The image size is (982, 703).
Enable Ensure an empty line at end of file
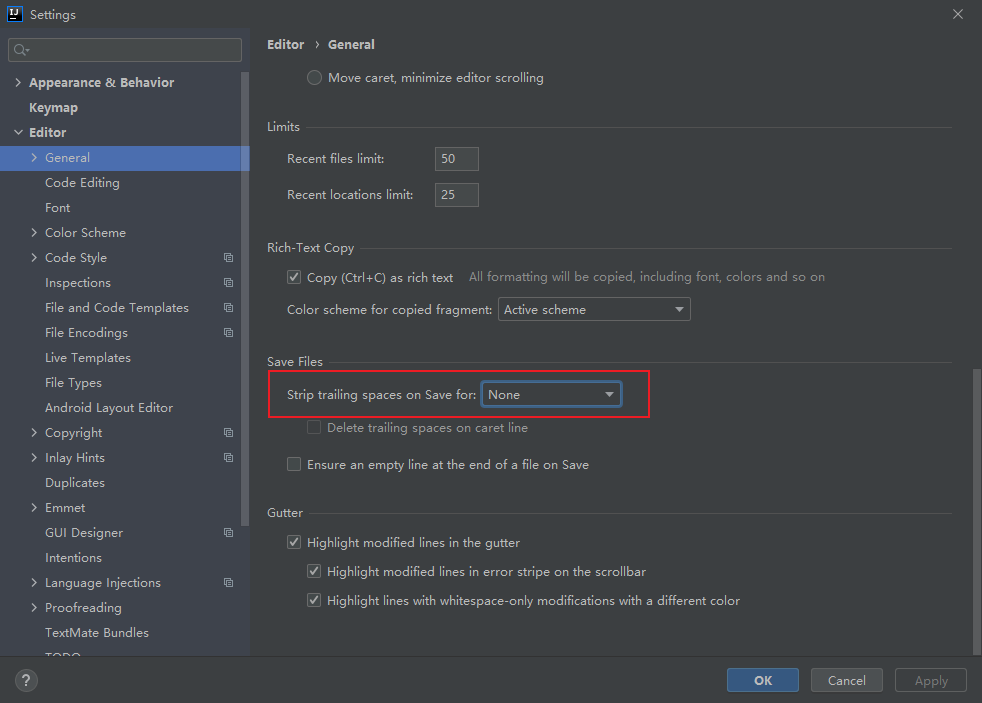pyautogui.click(x=294, y=464)
